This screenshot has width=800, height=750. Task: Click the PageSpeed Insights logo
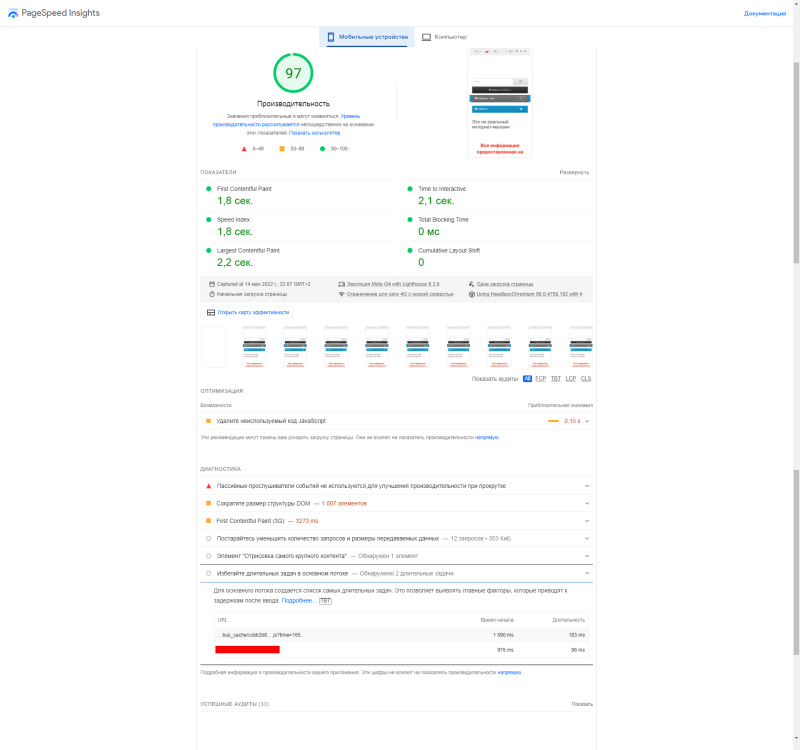click(13, 13)
